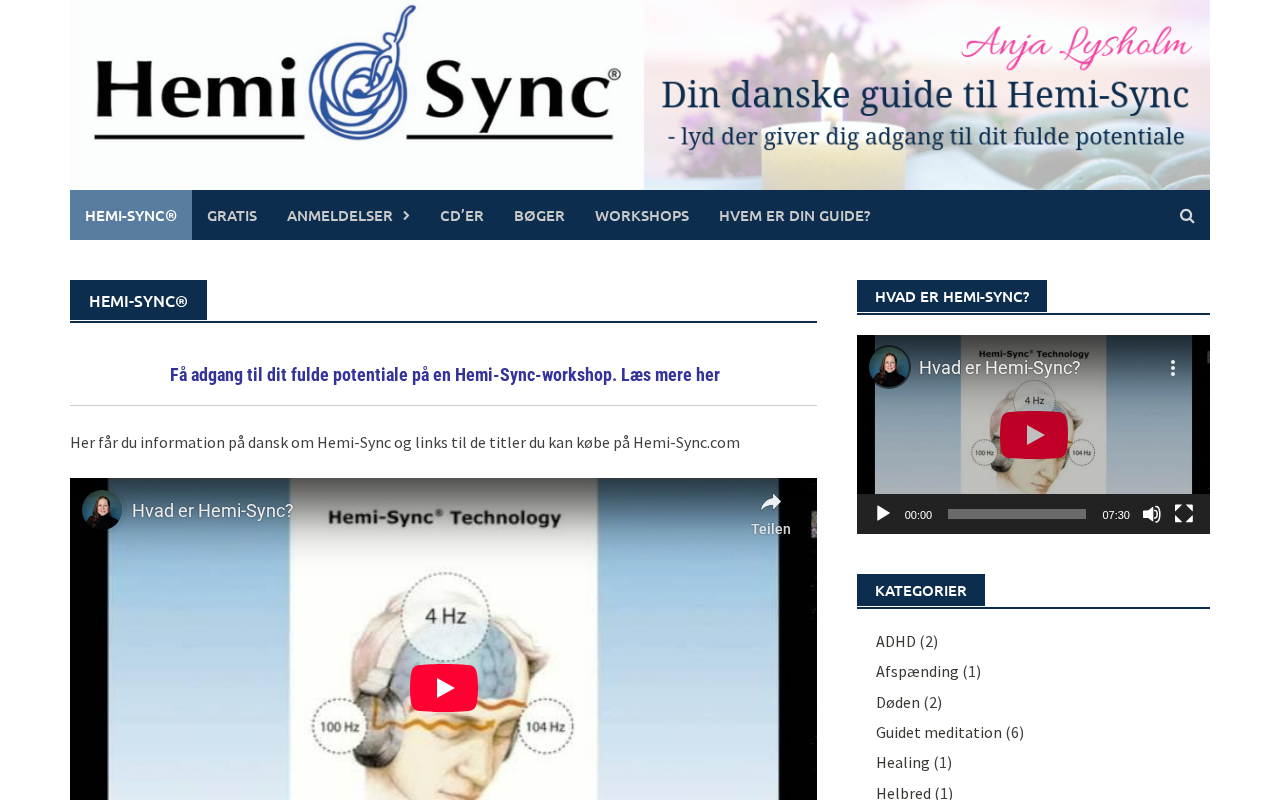Open the search icon in navigation bar
Image resolution: width=1280 pixels, height=800 pixels.
[x=1187, y=215]
